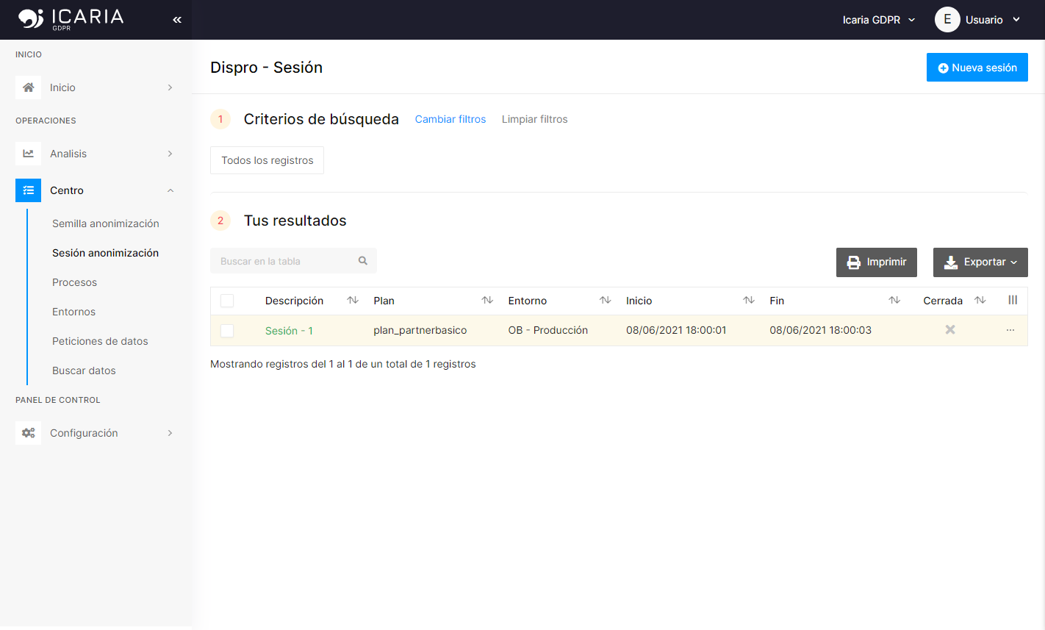Open the Exportar dropdown

(980, 262)
